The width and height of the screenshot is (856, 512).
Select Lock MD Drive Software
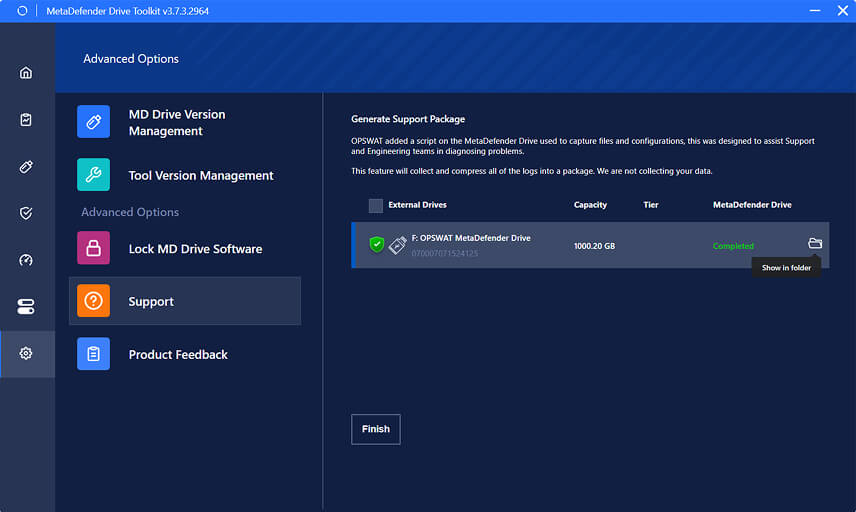195,249
